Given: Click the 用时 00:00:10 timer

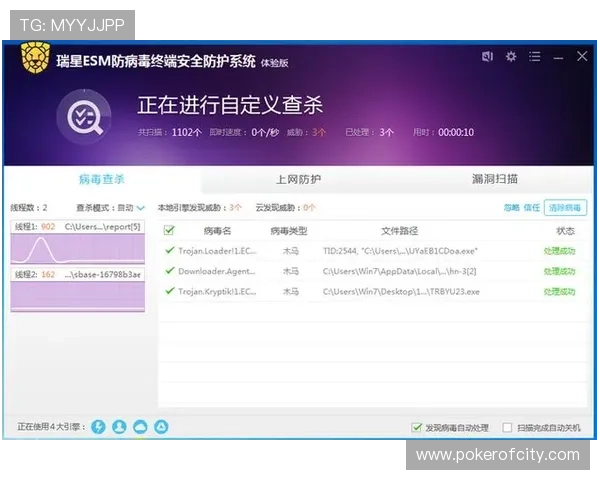Looking at the screenshot, I should (443, 132).
